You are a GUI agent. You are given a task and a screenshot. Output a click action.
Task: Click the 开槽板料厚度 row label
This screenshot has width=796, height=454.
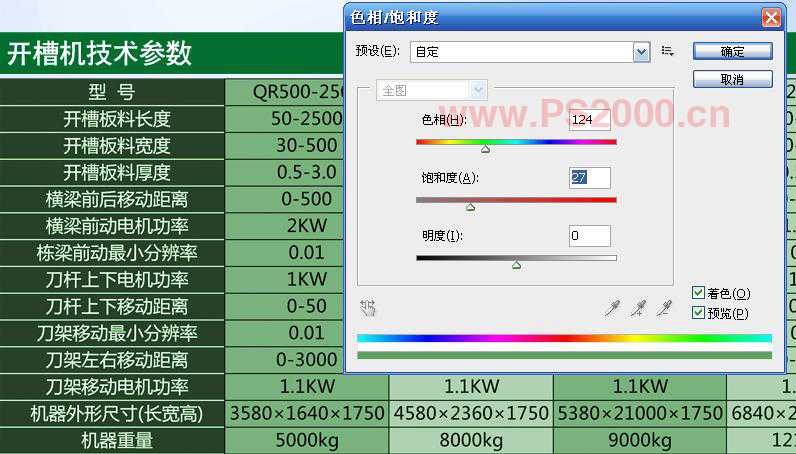[117, 173]
